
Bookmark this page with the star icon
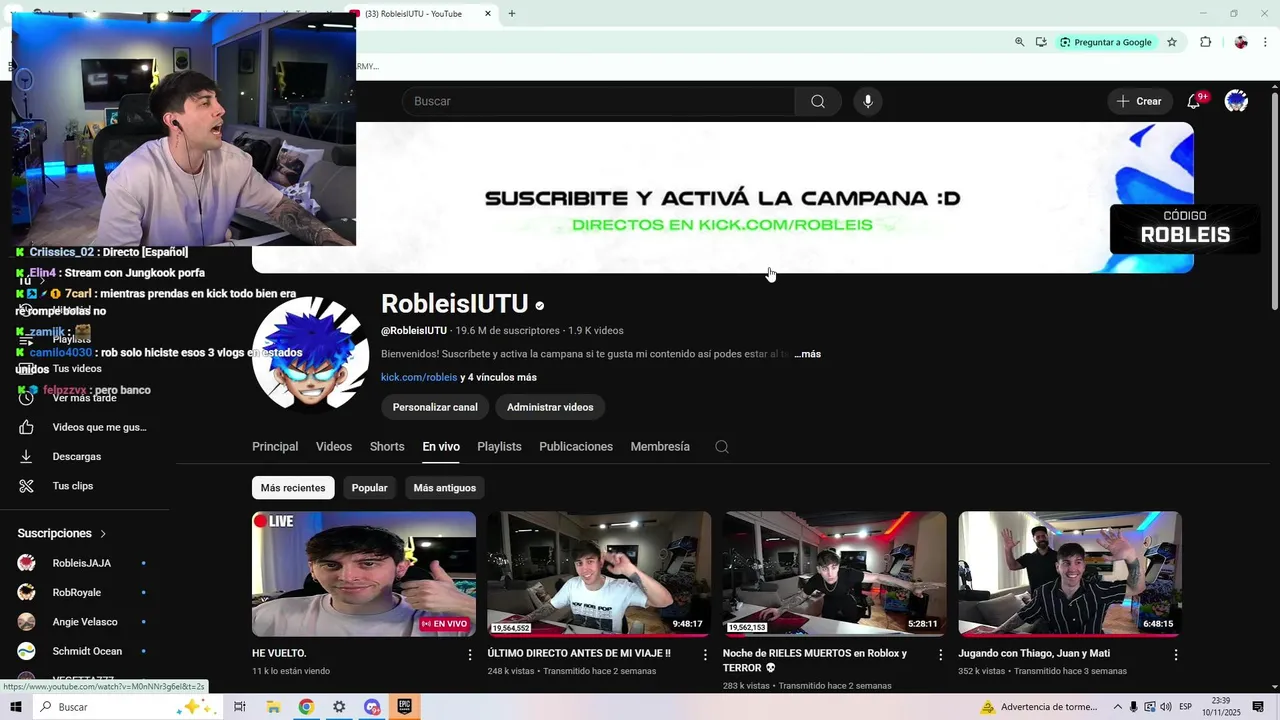coord(1172,42)
